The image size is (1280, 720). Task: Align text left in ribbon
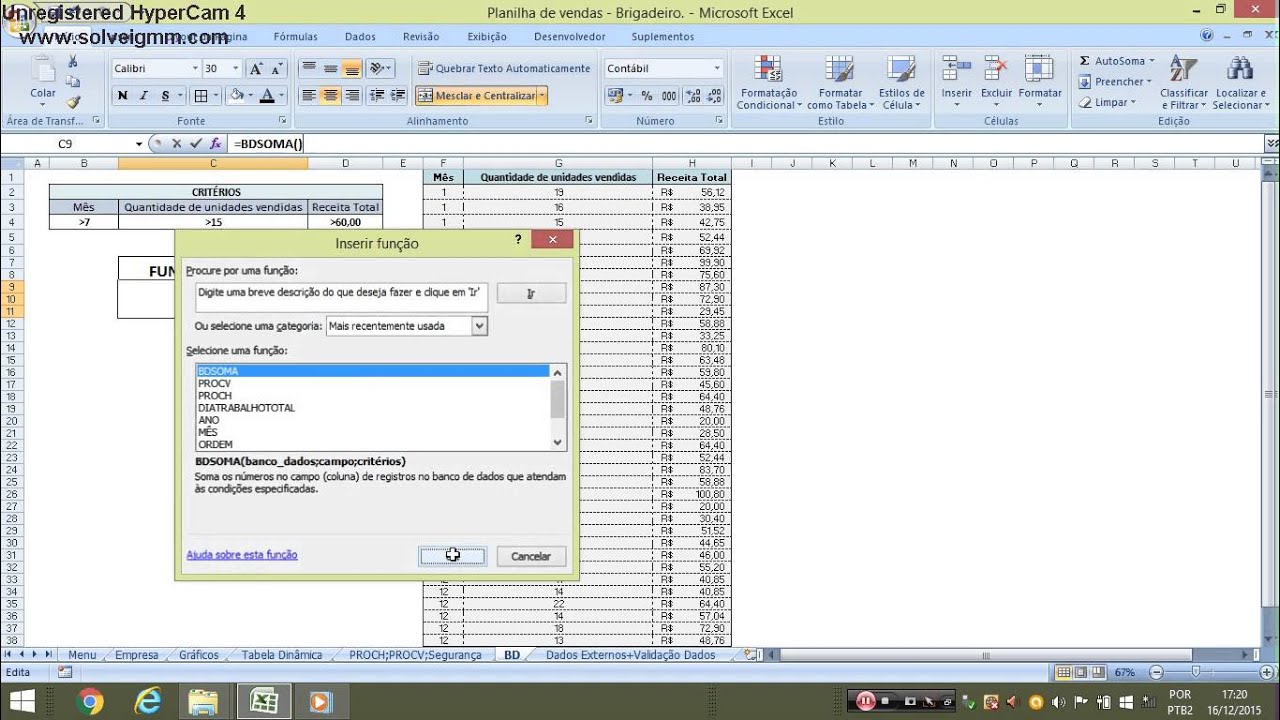(309, 96)
